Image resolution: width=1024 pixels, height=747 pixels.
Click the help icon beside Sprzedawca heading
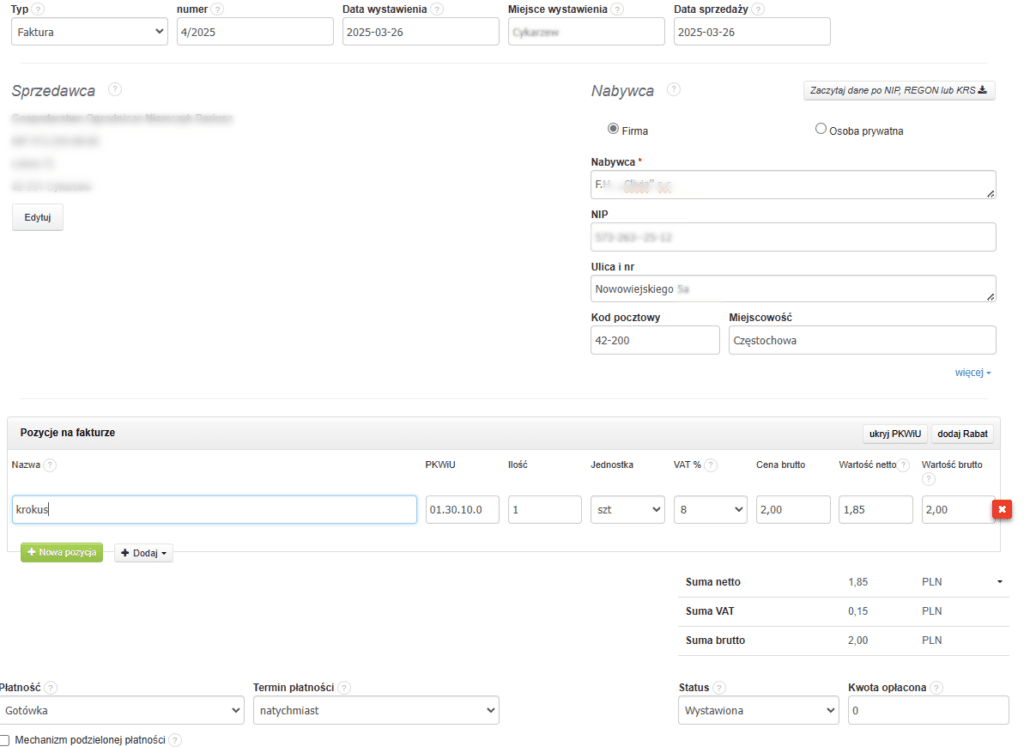115,90
